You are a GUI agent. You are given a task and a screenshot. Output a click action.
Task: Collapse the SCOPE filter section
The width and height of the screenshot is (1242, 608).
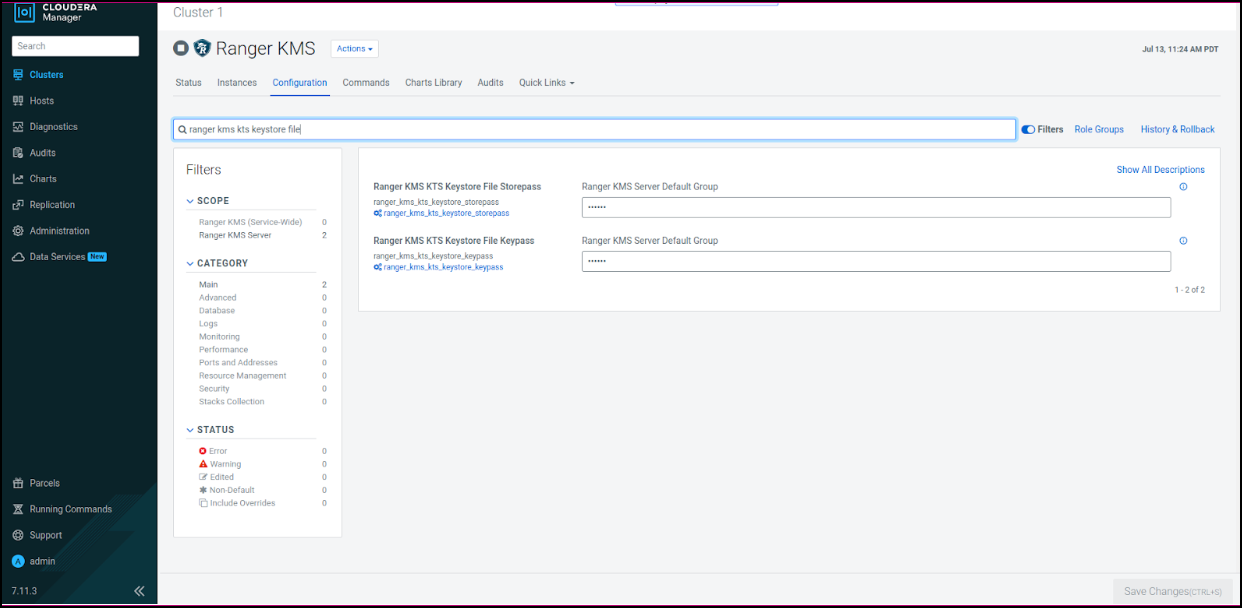[191, 201]
